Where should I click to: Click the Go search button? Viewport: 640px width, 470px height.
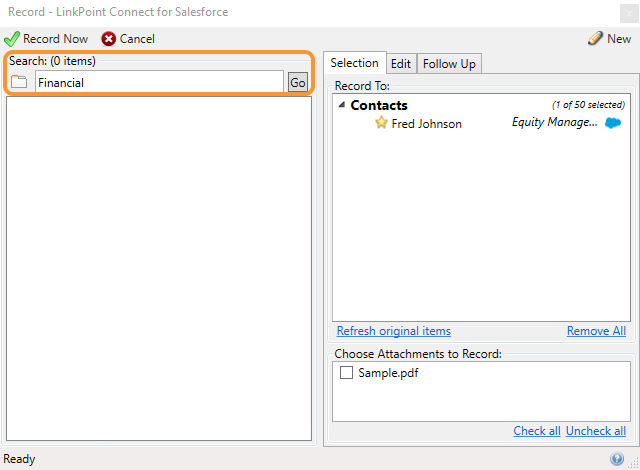[x=298, y=83]
